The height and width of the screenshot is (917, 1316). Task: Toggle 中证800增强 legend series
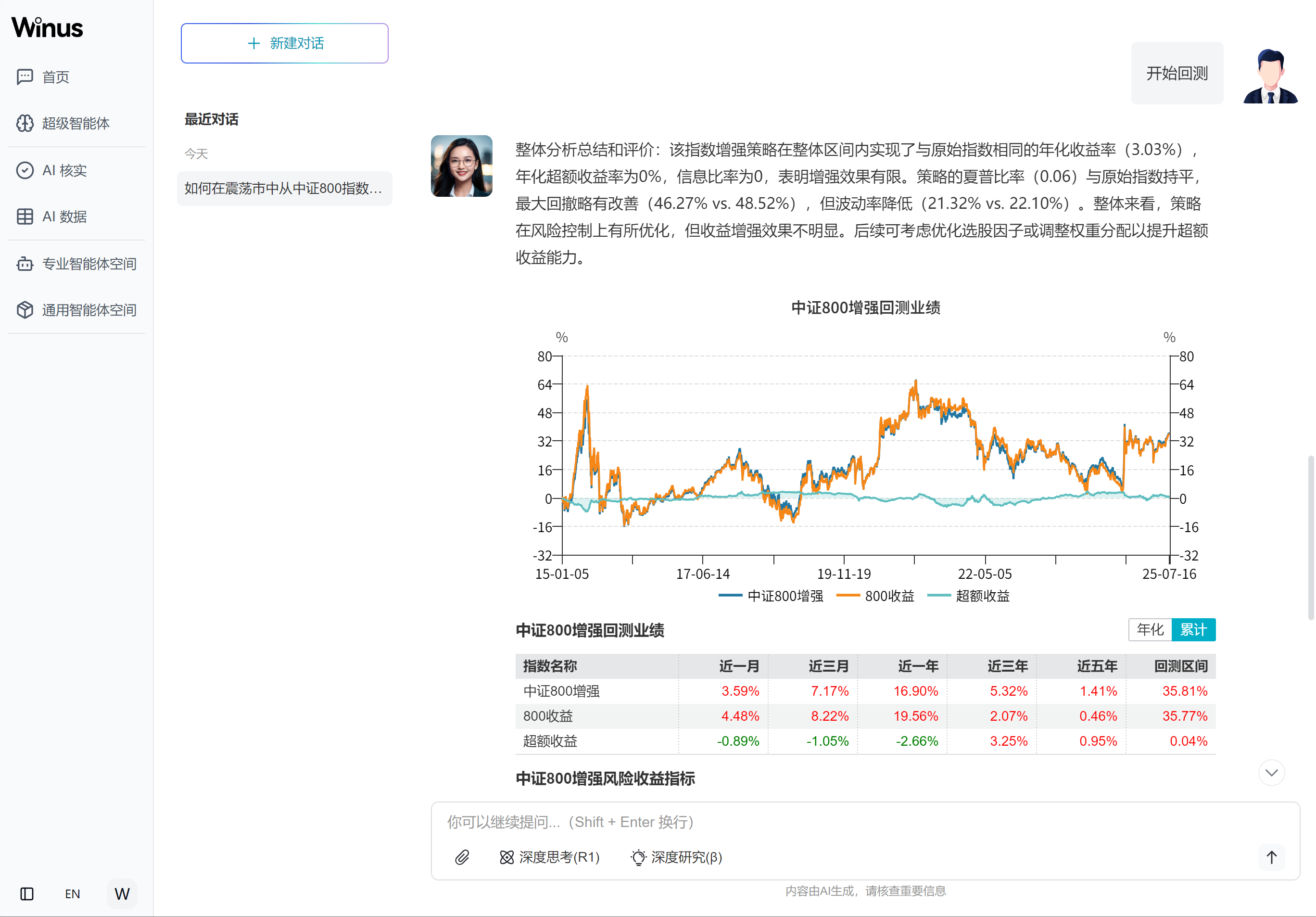(771, 596)
